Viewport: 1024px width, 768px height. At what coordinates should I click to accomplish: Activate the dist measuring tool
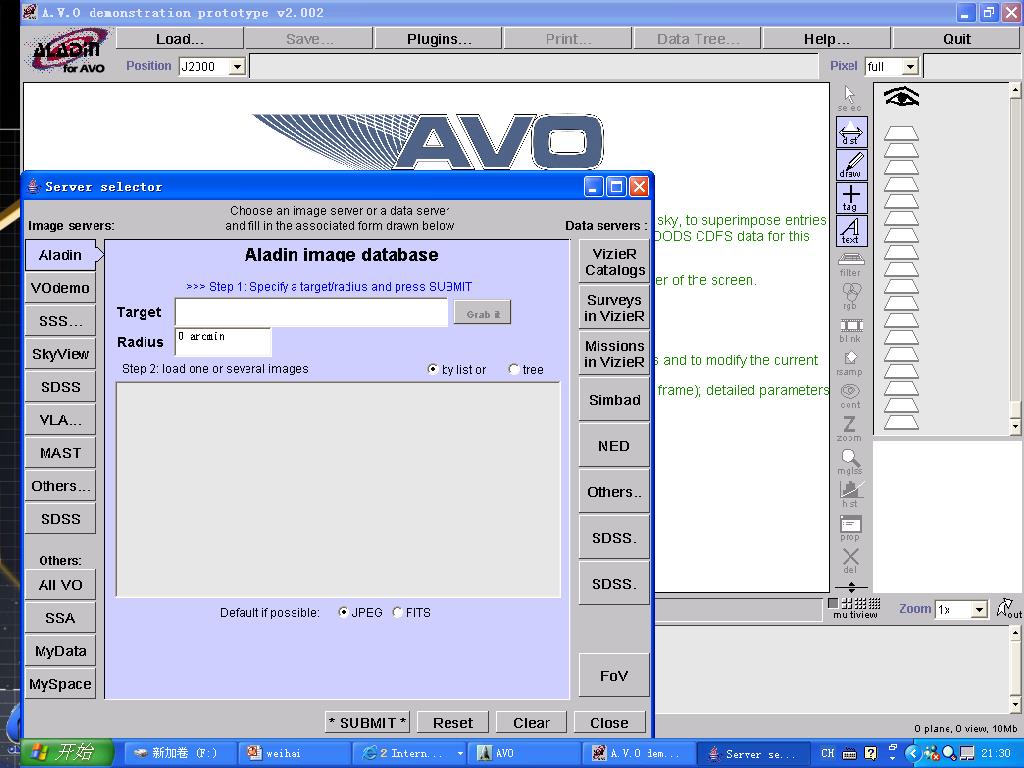click(852, 132)
